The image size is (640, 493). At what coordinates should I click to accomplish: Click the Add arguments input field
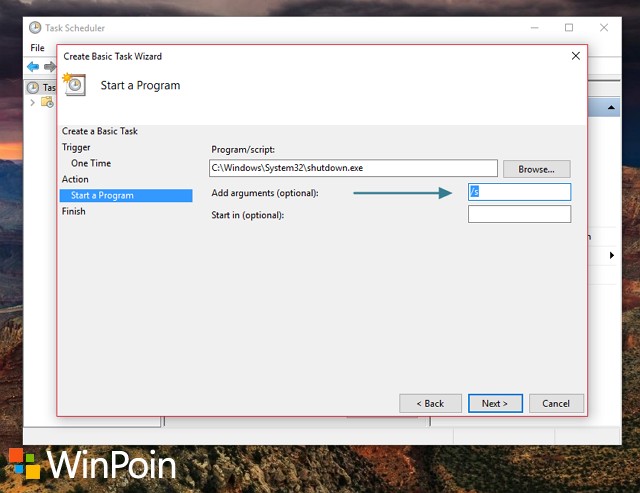[x=519, y=191]
